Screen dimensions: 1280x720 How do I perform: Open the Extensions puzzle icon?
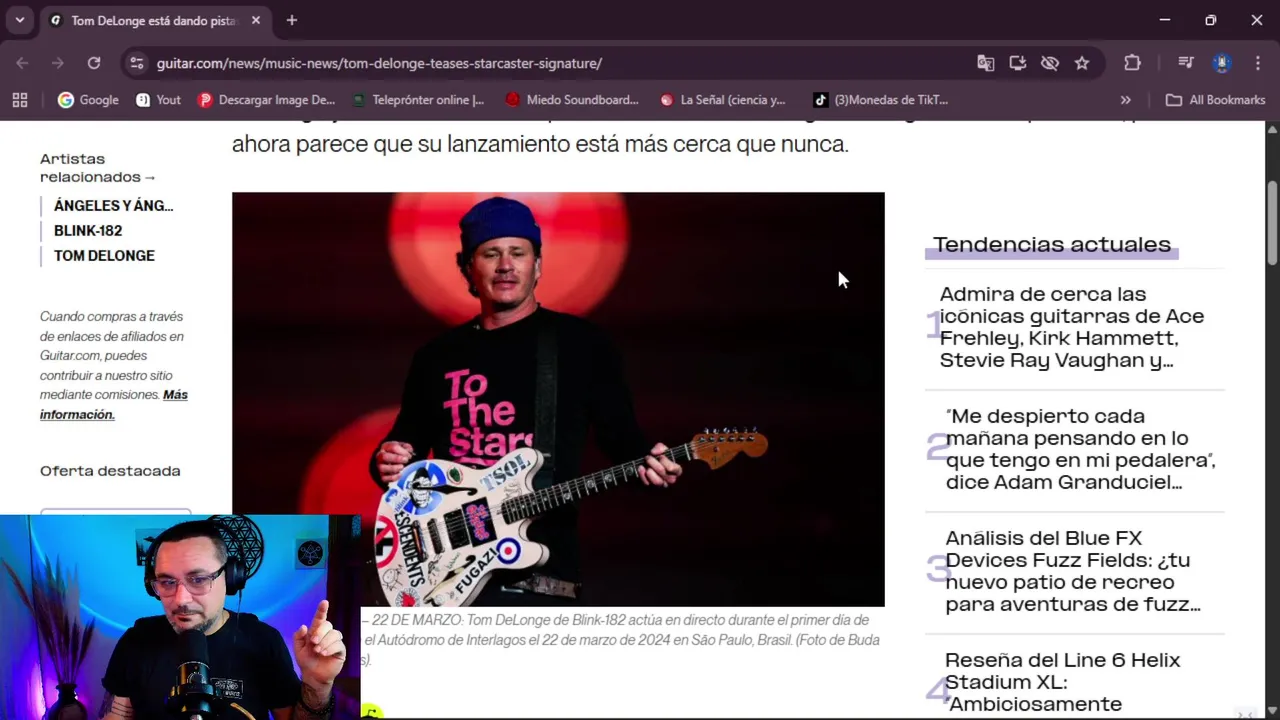pos(1132,63)
